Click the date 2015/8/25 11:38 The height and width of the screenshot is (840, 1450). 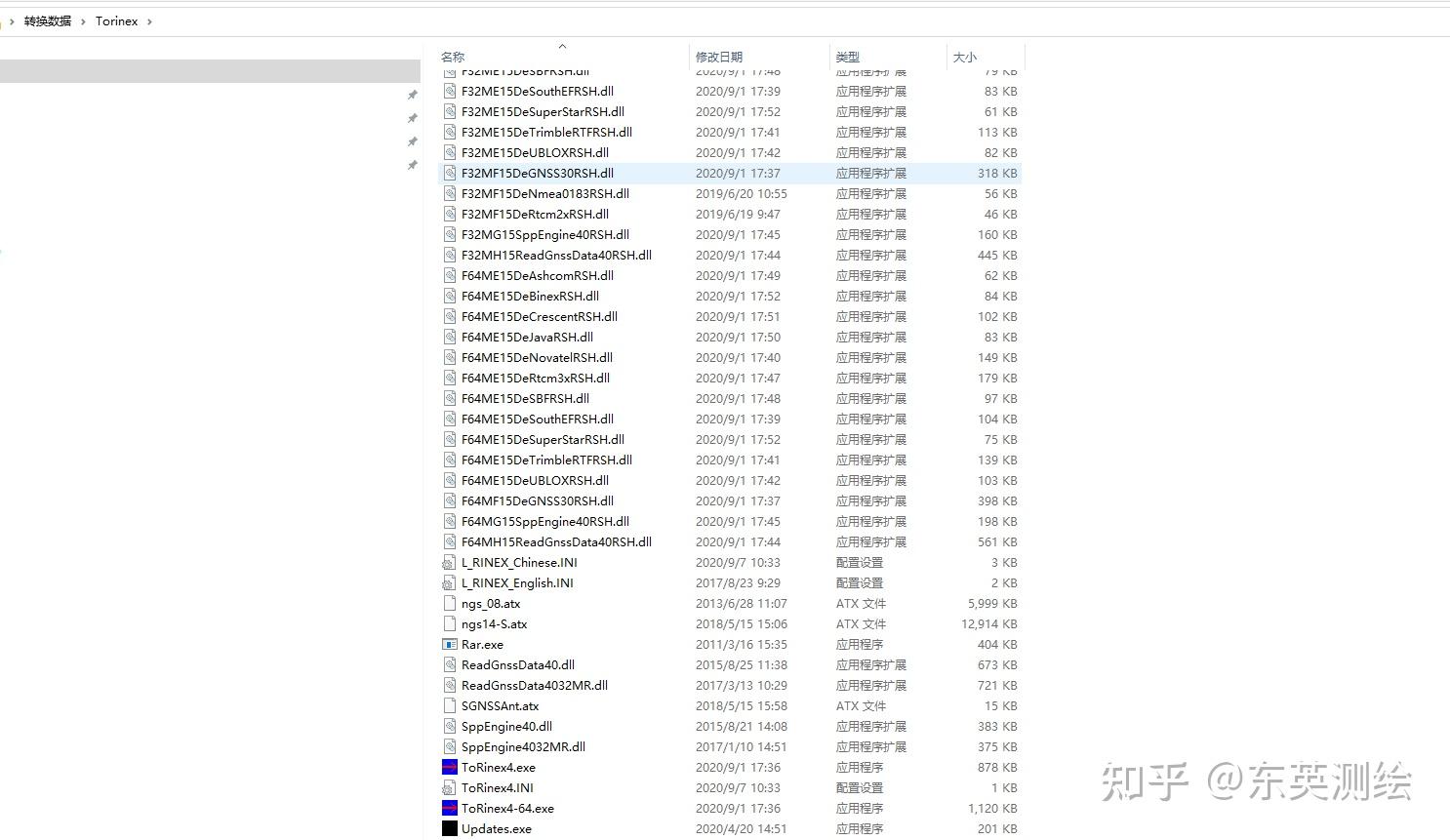coord(741,664)
